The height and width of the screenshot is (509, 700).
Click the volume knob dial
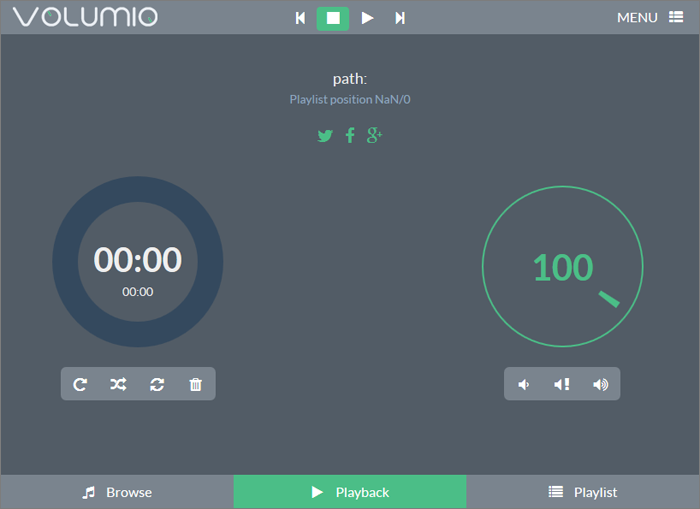click(562, 267)
